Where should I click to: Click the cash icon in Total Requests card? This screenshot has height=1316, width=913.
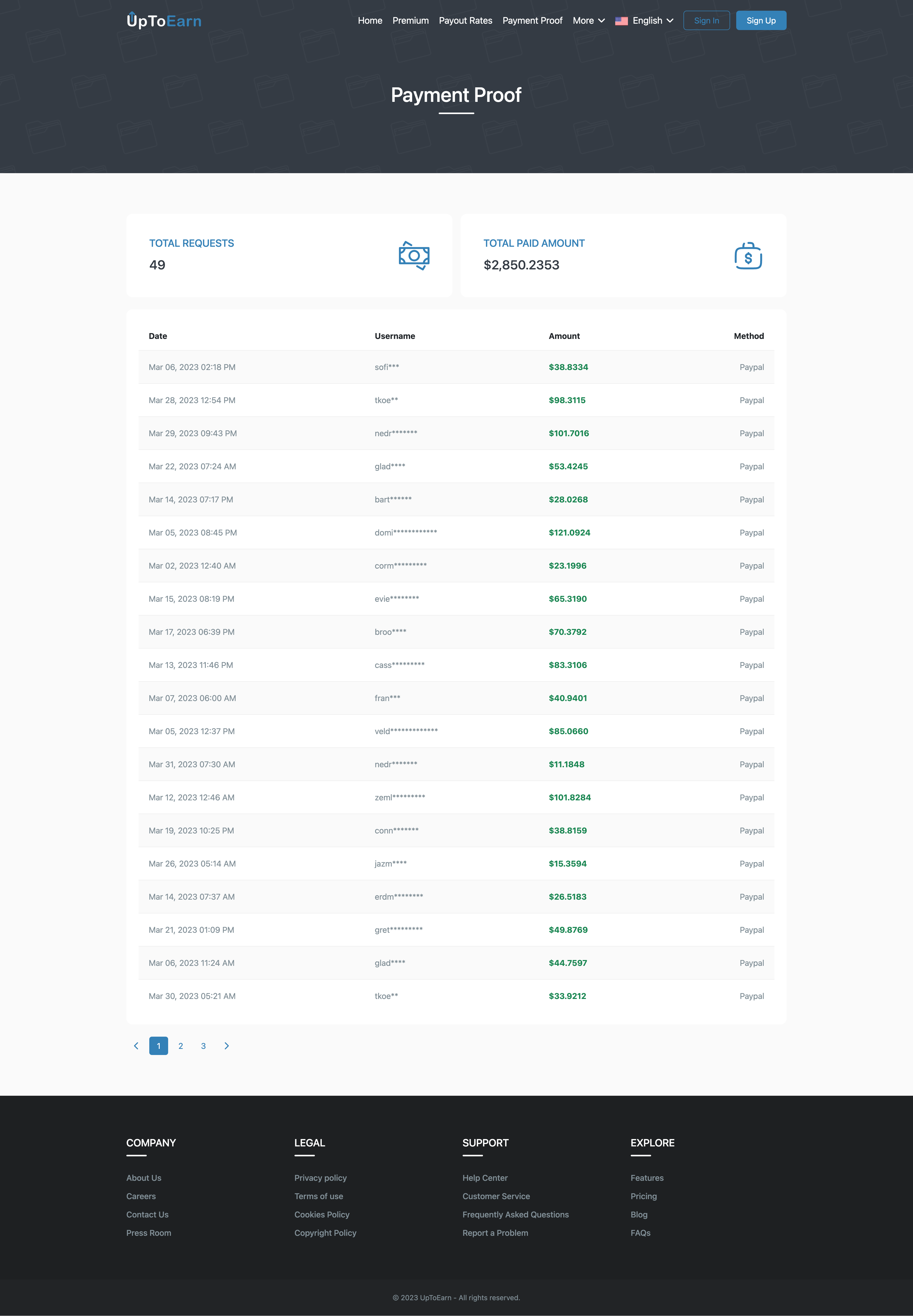tap(414, 256)
